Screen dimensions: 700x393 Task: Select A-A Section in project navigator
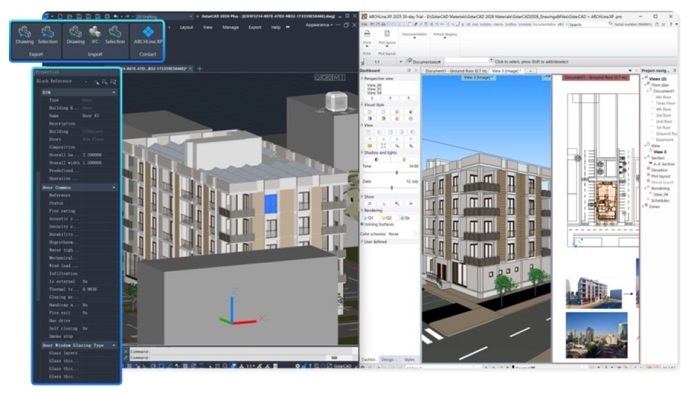(x=664, y=164)
